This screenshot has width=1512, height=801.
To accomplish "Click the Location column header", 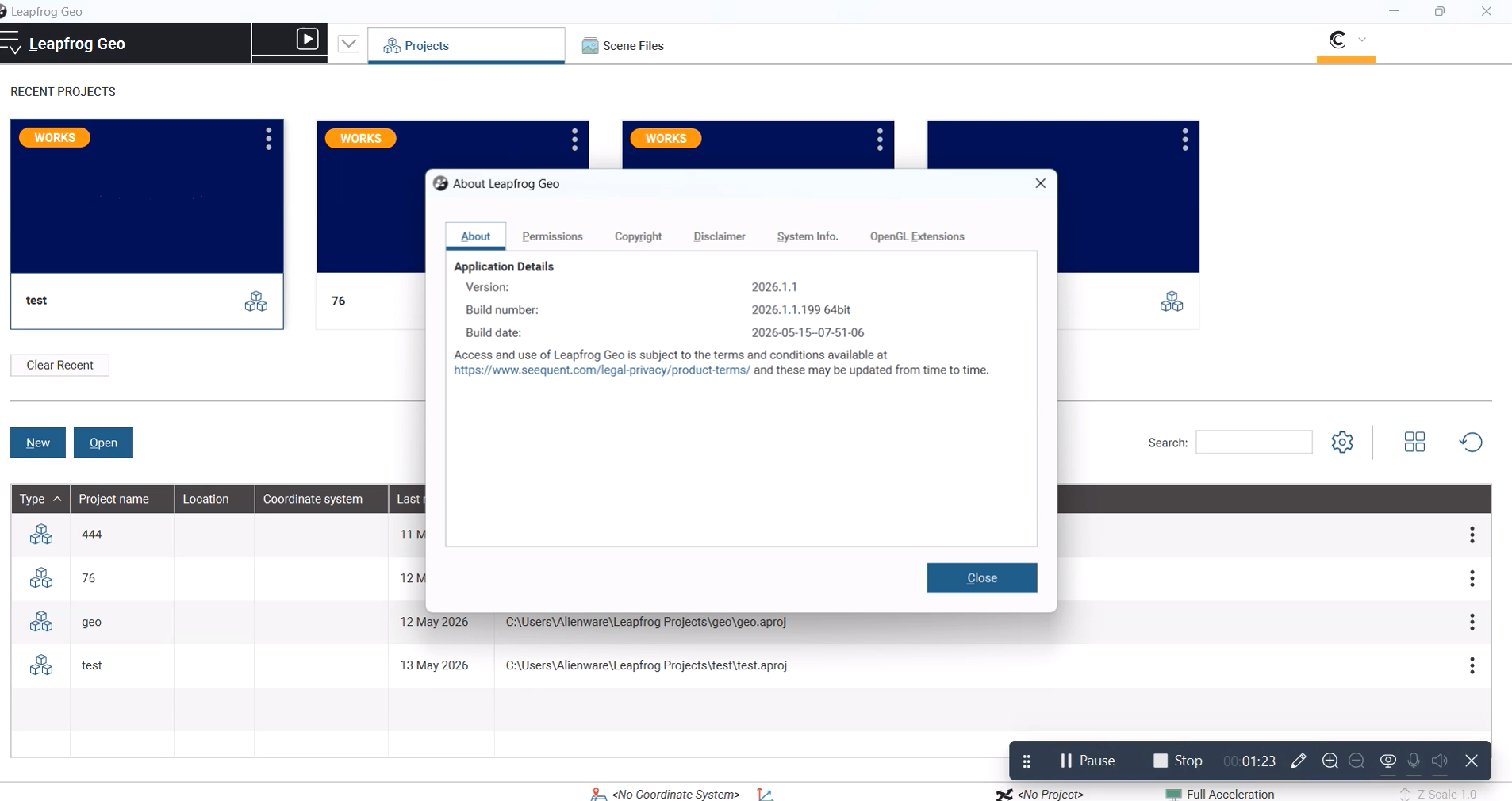I will pos(214,499).
